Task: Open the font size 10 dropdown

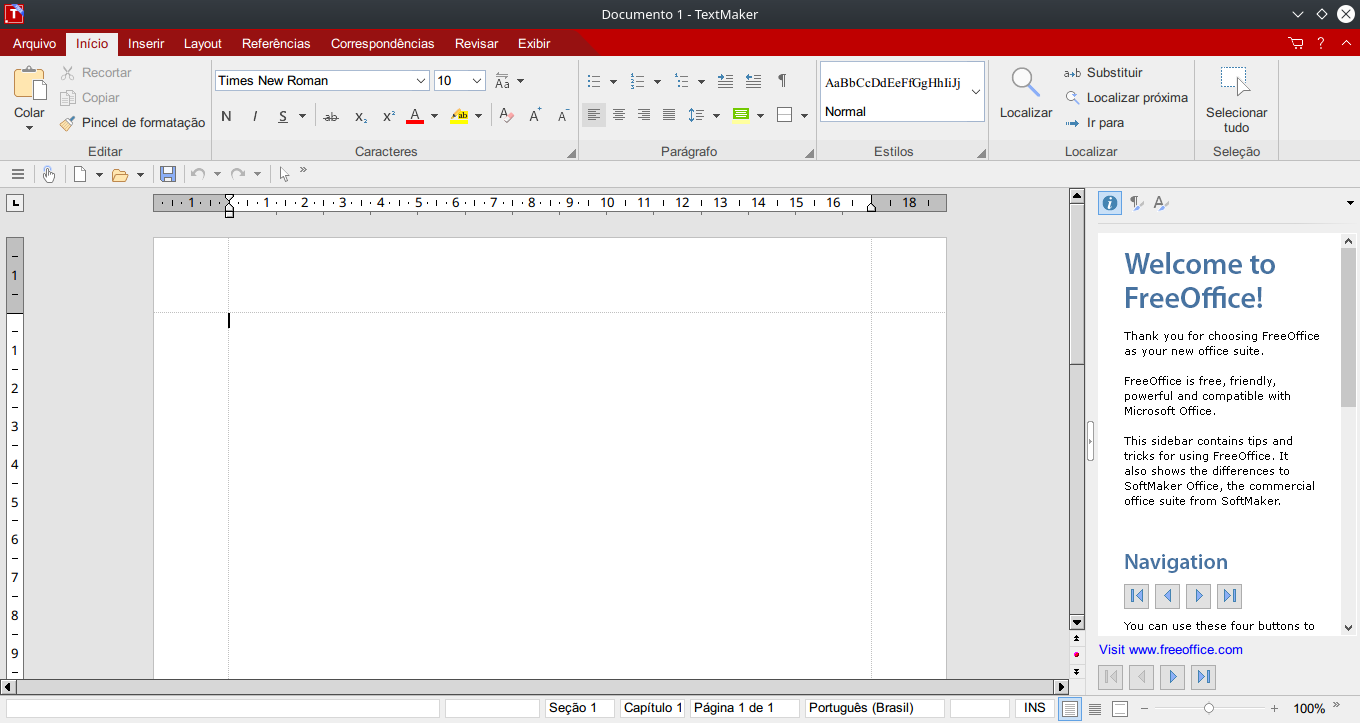Action: pyautogui.click(x=477, y=81)
